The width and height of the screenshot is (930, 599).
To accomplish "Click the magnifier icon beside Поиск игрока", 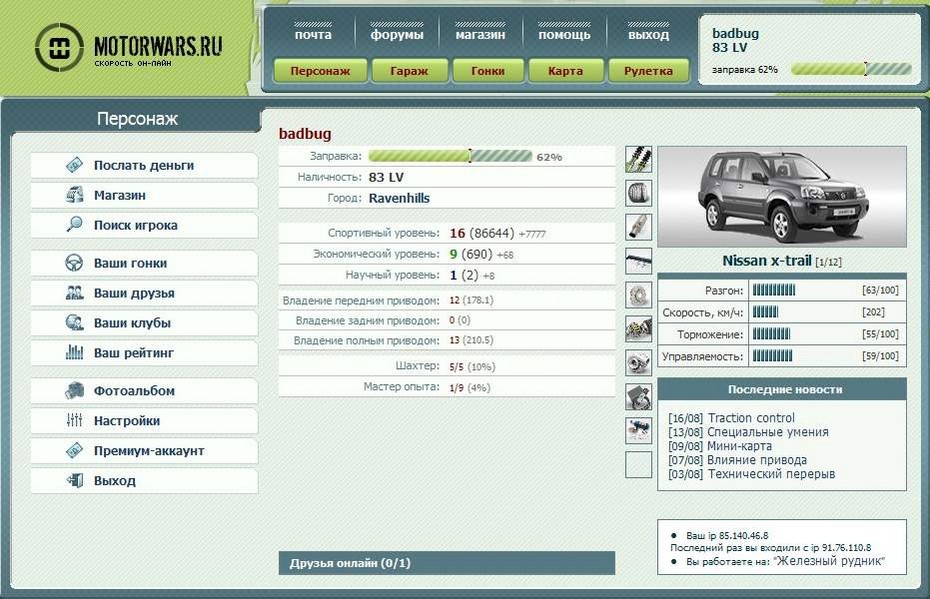I will pyautogui.click(x=74, y=224).
